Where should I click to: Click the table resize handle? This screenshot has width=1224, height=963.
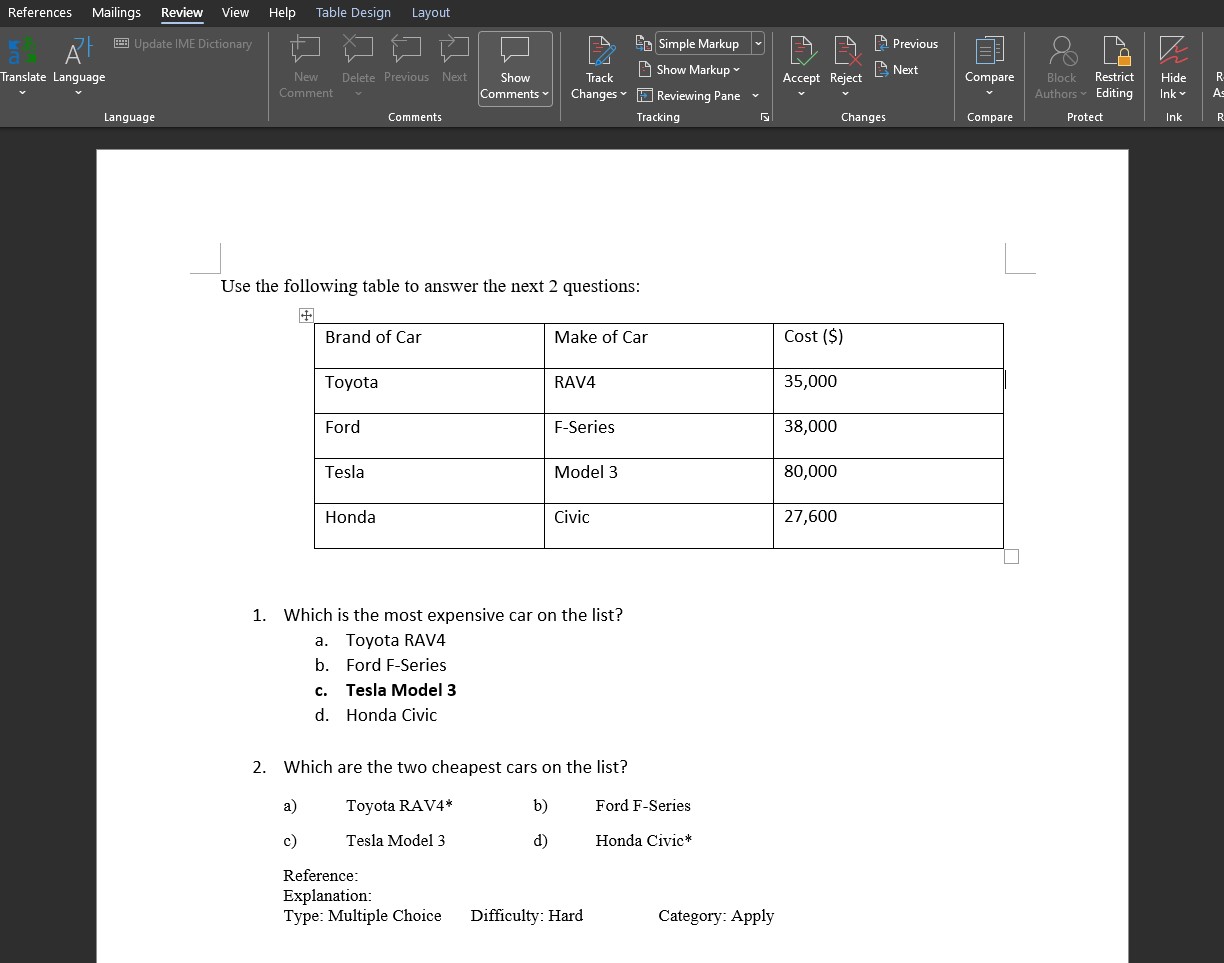pyautogui.click(x=1011, y=556)
